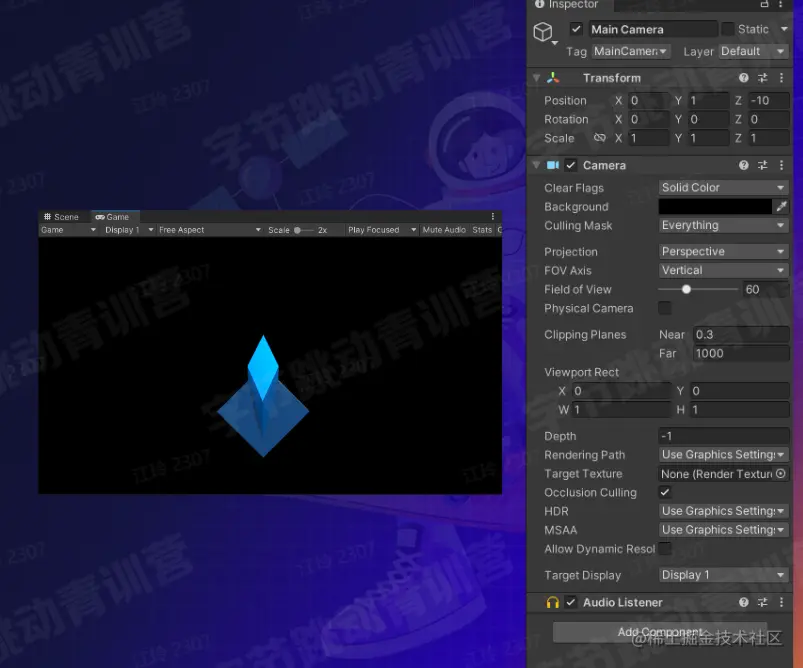Pick Background color with eyedropper
The height and width of the screenshot is (668, 803).
(x=781, y=206)
